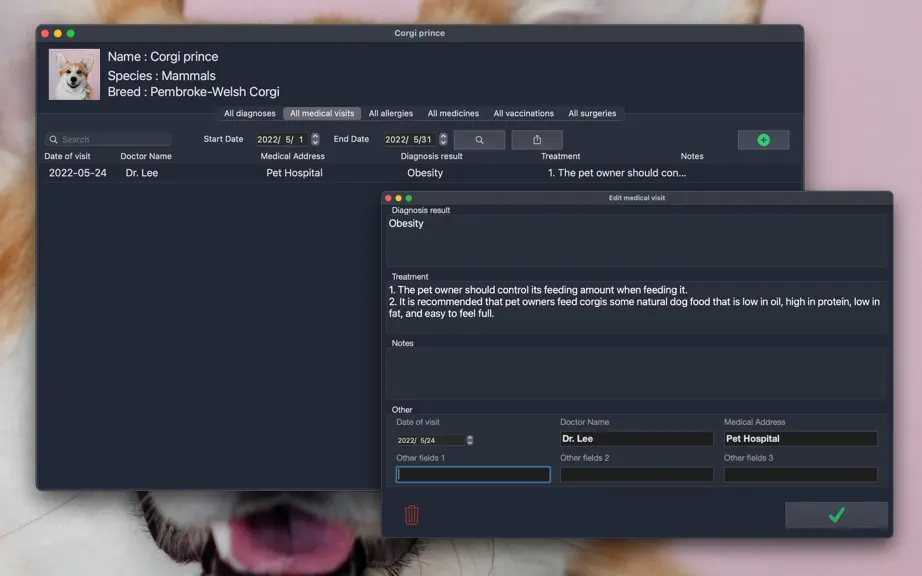
Task: Close the Corgi prince main window
Action: pyautogui.click(x=45, y=34)
